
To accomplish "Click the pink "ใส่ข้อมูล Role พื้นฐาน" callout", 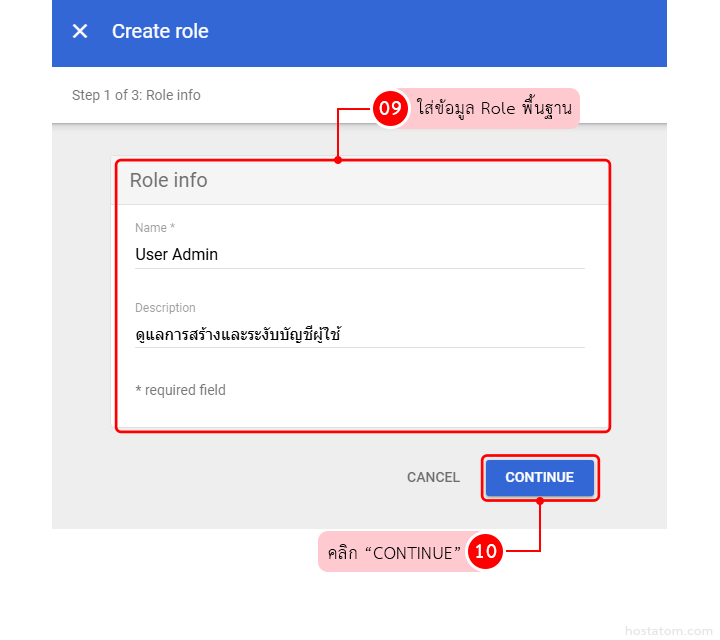I will pyautogui.click(x=494, y=109).
